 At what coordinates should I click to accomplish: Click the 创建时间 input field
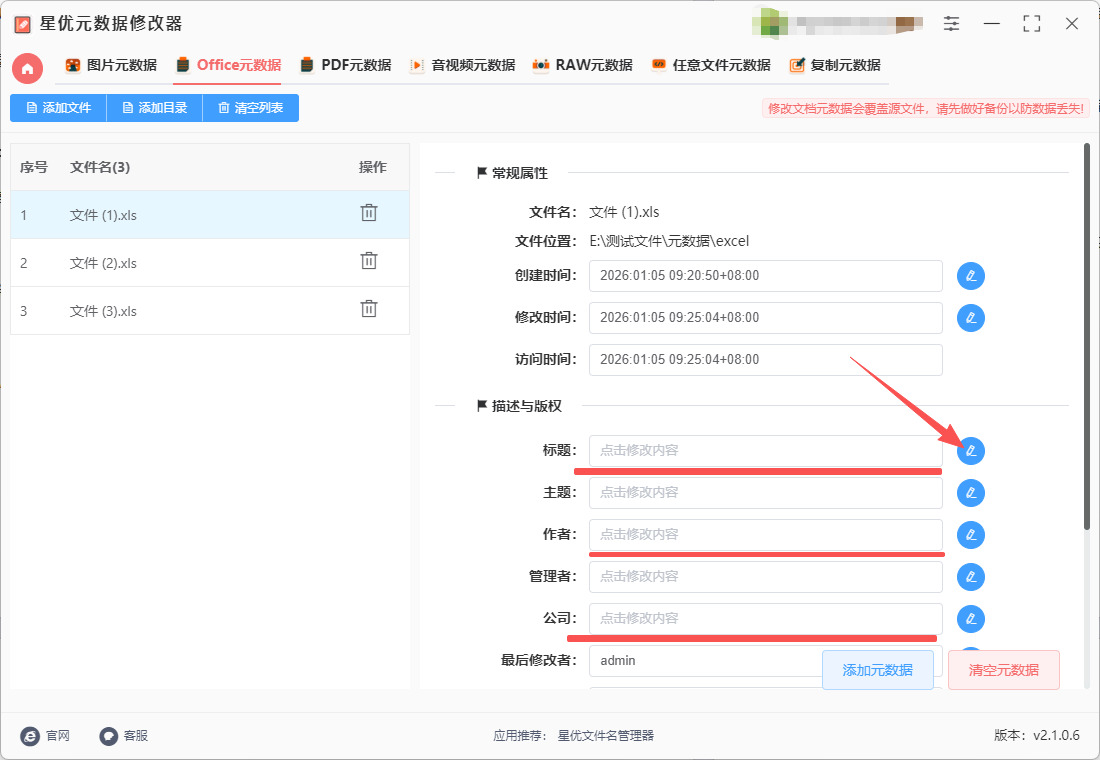pos(765,276)
